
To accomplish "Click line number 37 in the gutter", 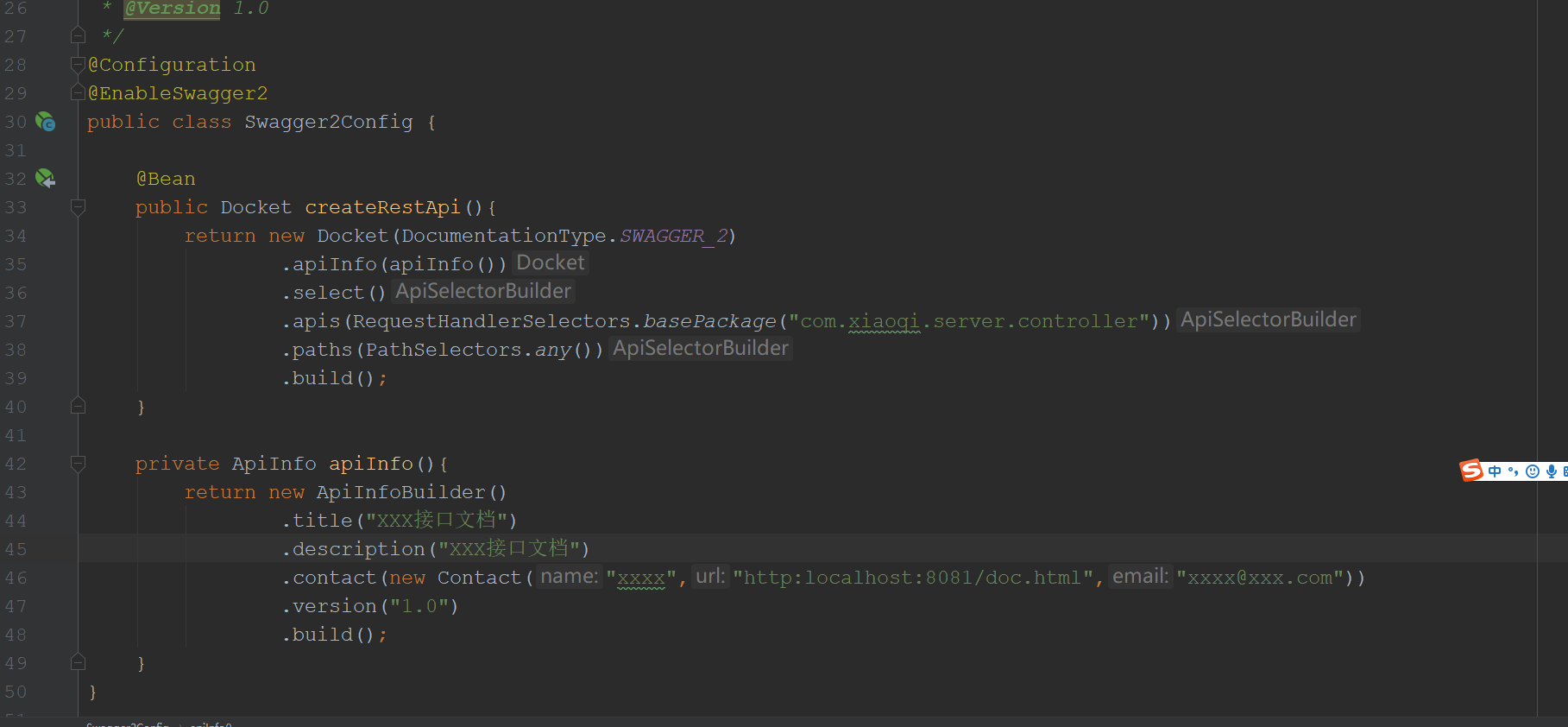I will coord(16,321).
